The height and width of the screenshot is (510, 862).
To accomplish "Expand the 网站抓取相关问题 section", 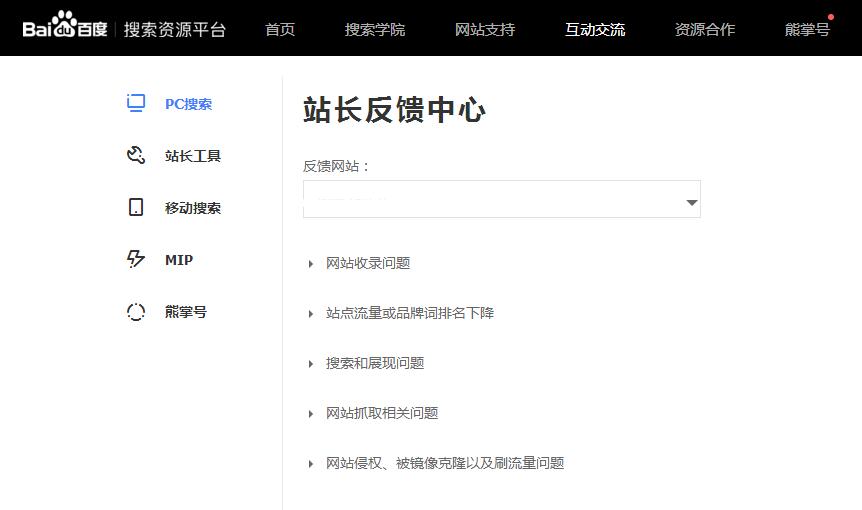I will [x=381, y=413].
